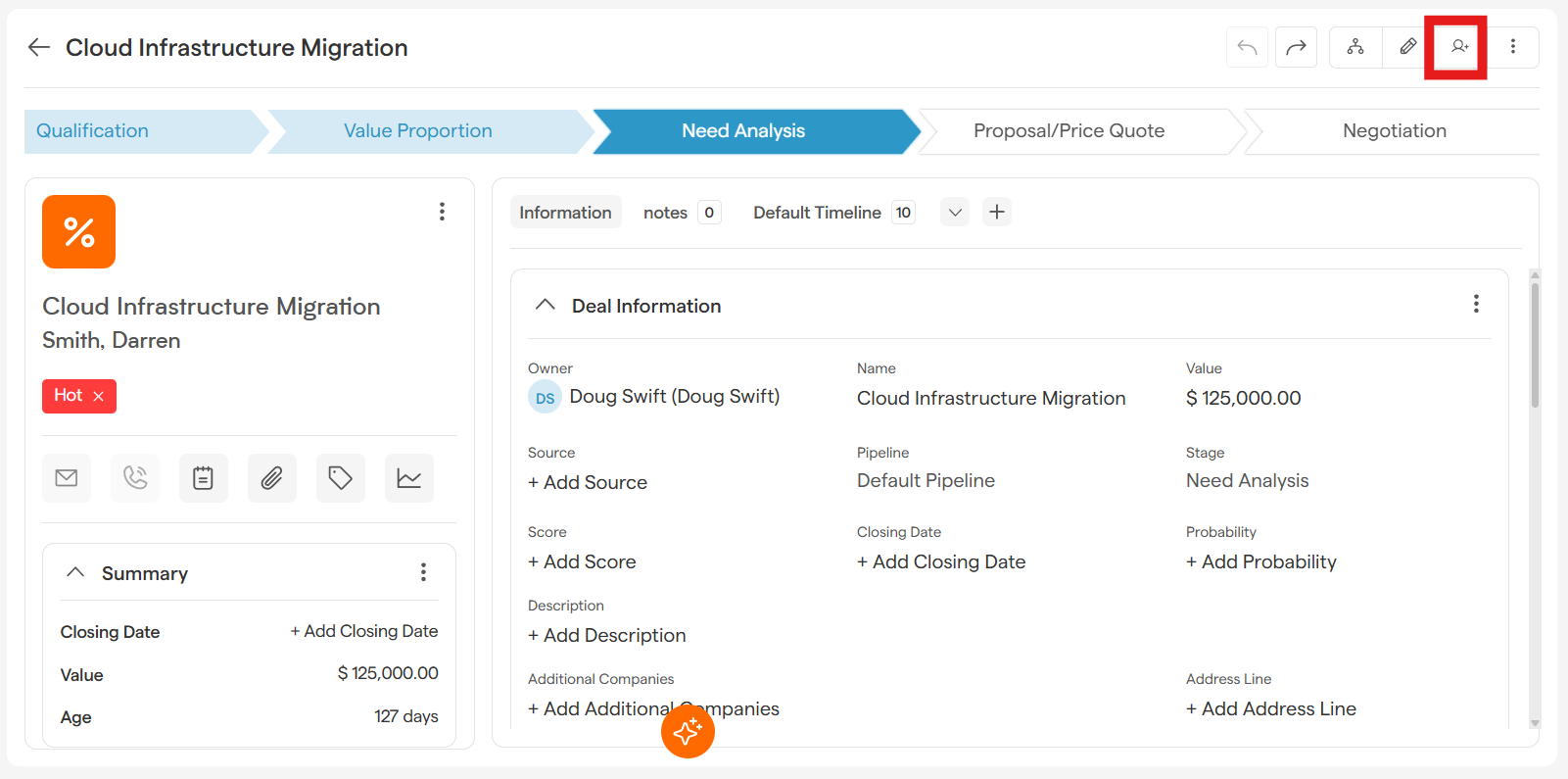The height and width of the screenshot is (779, 1568).
Task: Open the tabs dropdown chevron beside Default Timeline
Action: tap(955, 213)
